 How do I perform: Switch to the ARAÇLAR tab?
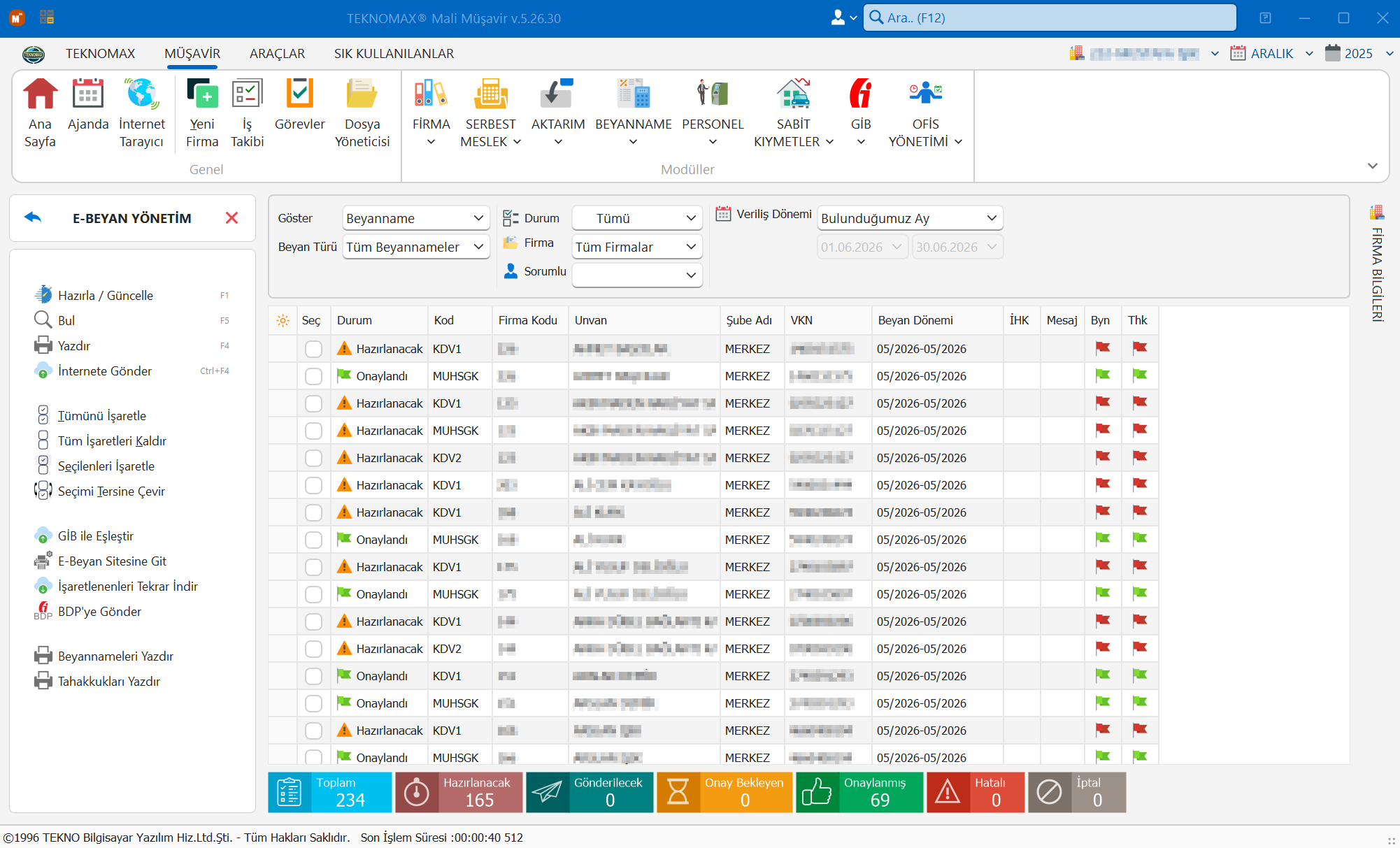[277, 53]
